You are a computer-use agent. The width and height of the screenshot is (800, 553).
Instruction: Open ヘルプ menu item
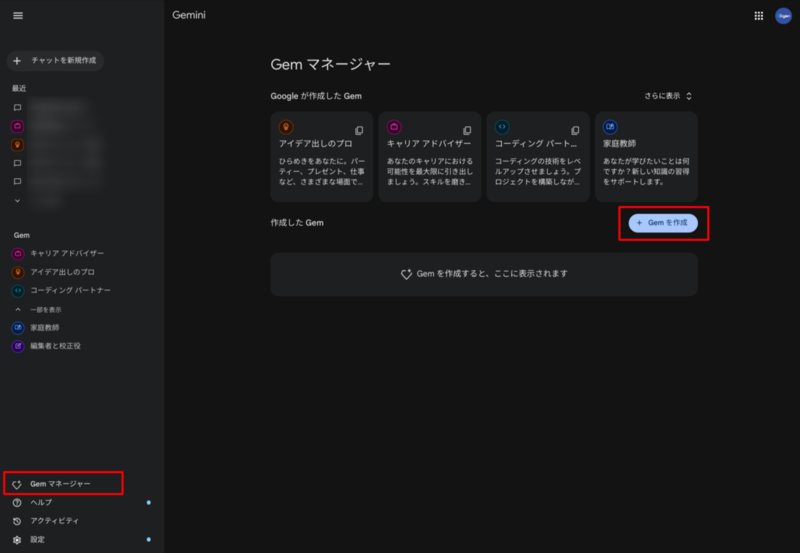coord(41,502)
